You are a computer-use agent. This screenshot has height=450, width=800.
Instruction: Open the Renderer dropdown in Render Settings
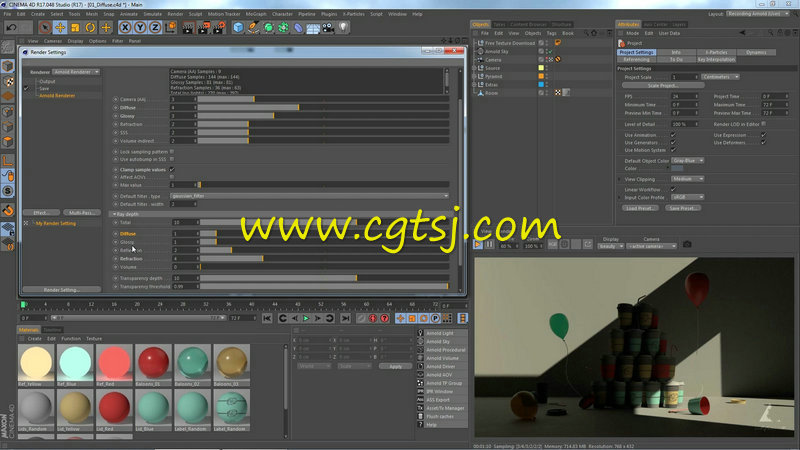pyautogui.click(x=76, y=72)
